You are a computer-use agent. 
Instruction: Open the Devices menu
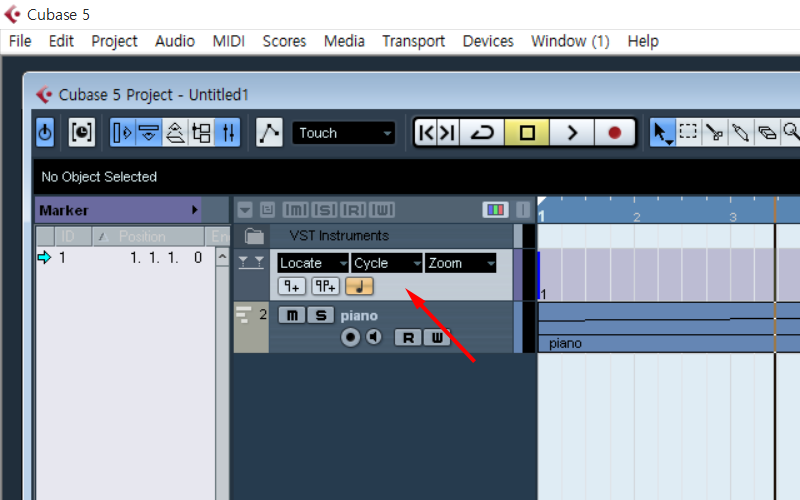(488, 41)
